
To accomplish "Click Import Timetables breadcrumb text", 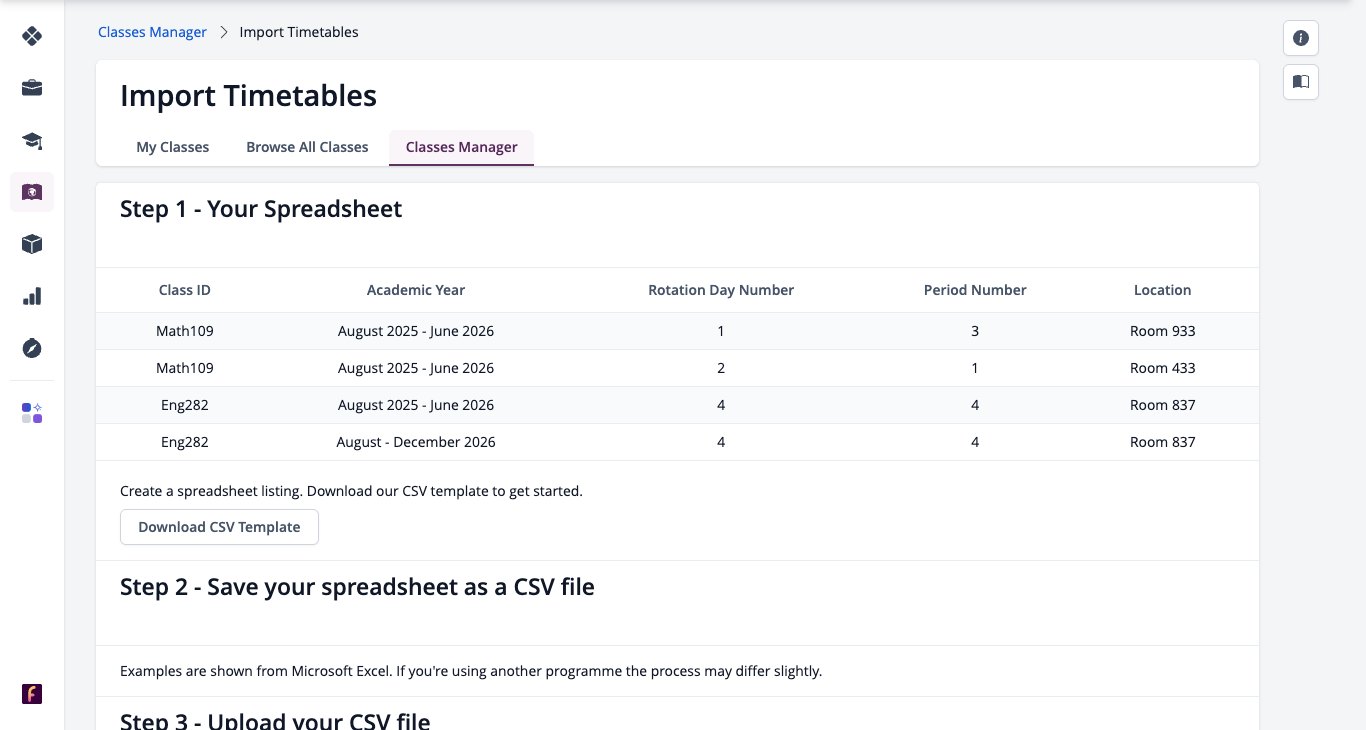I will point(299,32).
